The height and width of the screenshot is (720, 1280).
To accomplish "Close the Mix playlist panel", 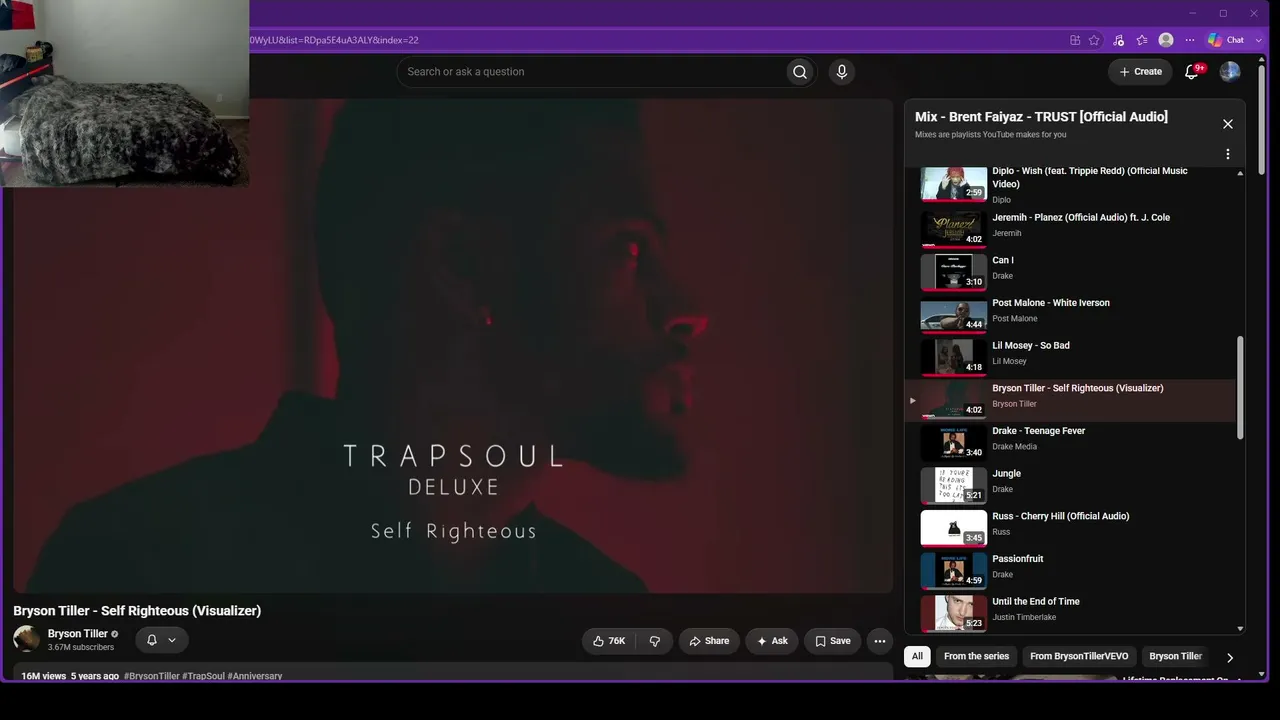I will click(x=1228, y=124).
